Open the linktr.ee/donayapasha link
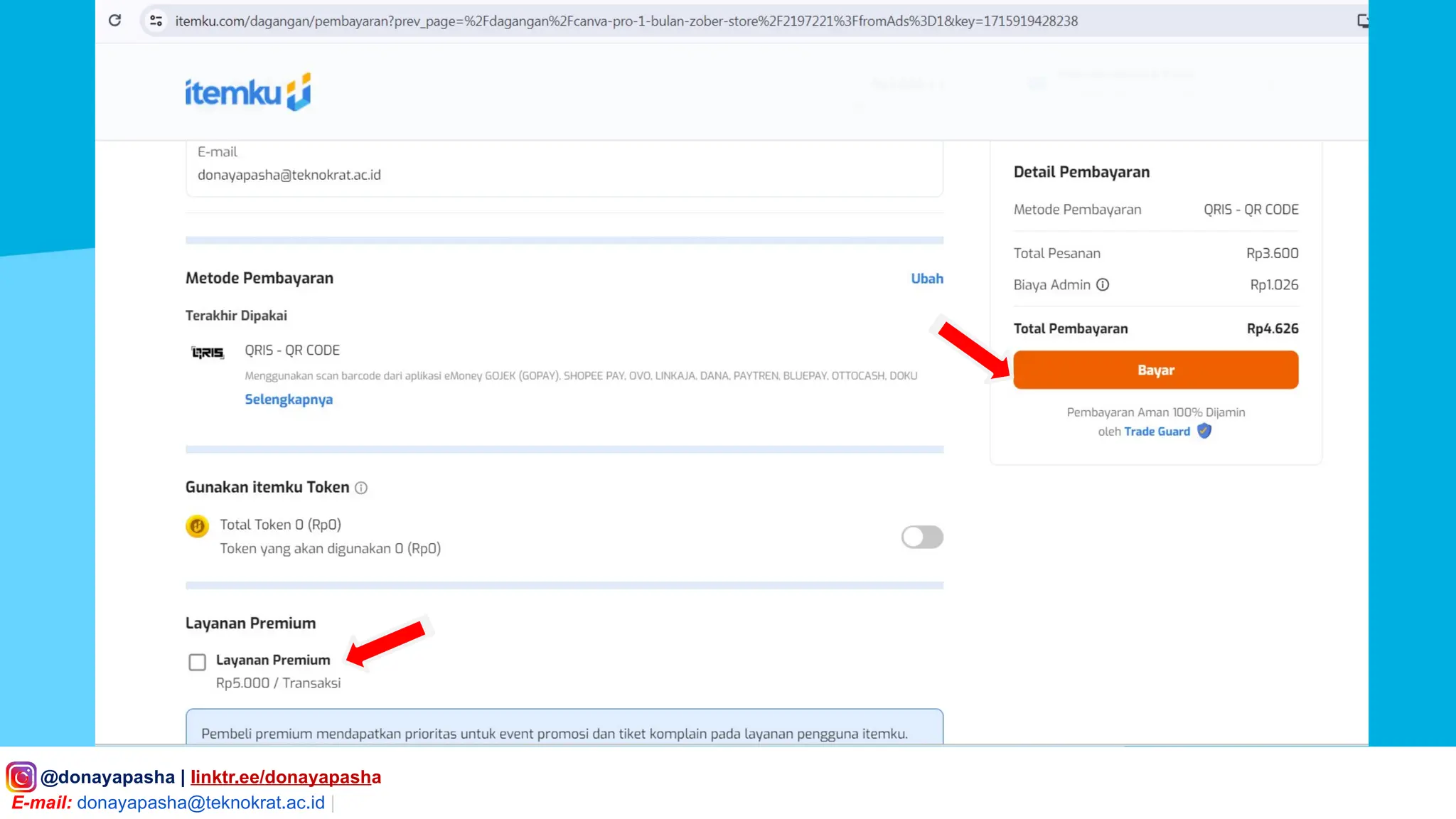This screenshot has height=819, width=1456. tap(286, 777)
